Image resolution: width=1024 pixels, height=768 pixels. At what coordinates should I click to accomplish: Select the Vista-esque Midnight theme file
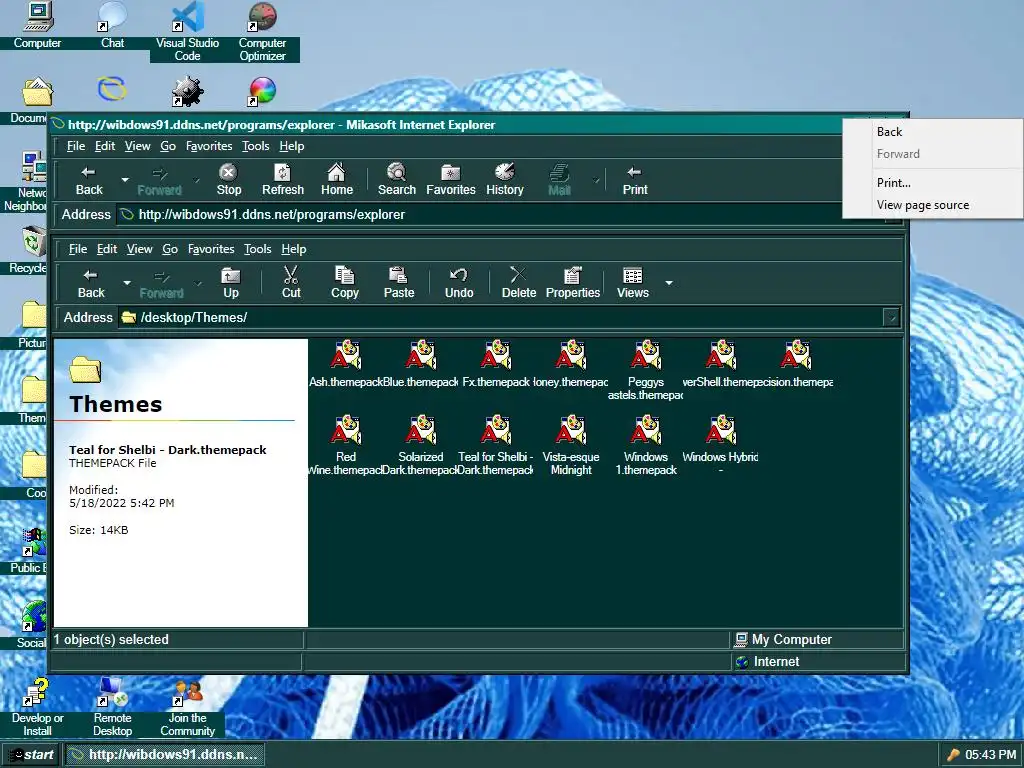pos(571,445)
